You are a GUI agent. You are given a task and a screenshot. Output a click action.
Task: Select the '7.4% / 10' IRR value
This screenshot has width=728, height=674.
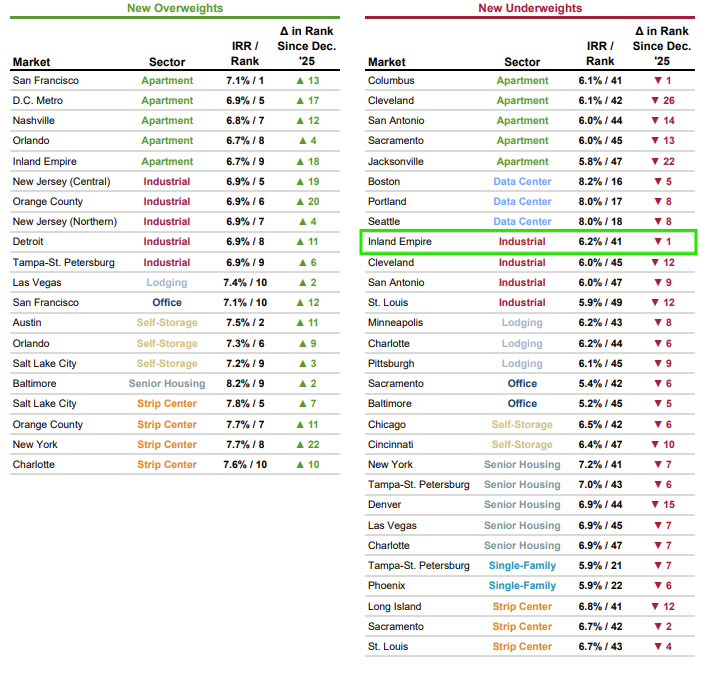click(x=245, y=282)
